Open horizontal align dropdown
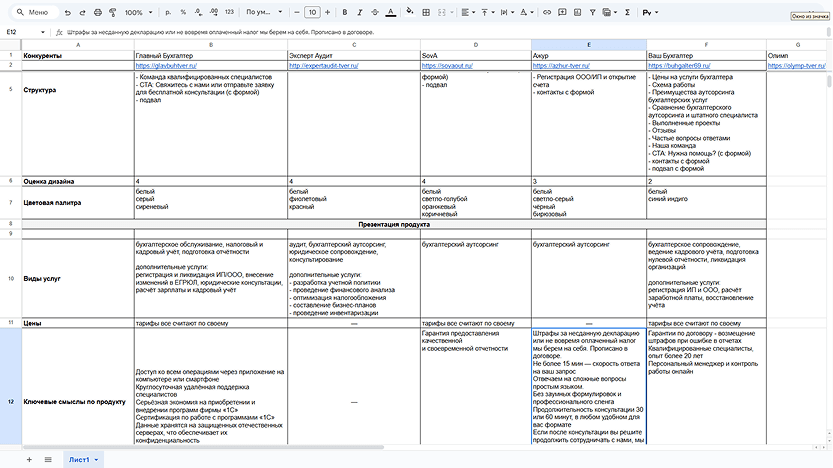Viewport: 833px width, 468px height. 468,12
